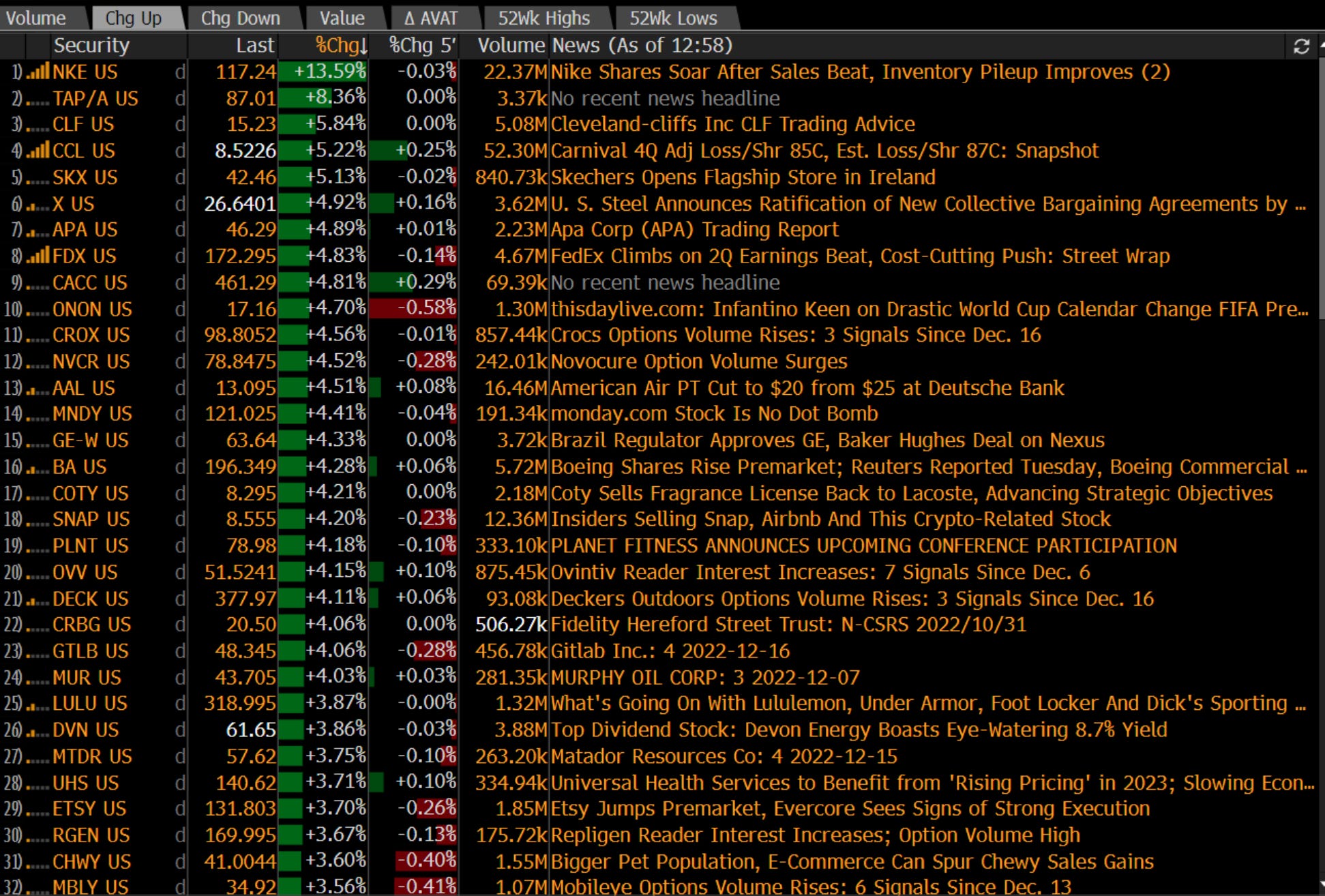Click the Security column header

91,46
